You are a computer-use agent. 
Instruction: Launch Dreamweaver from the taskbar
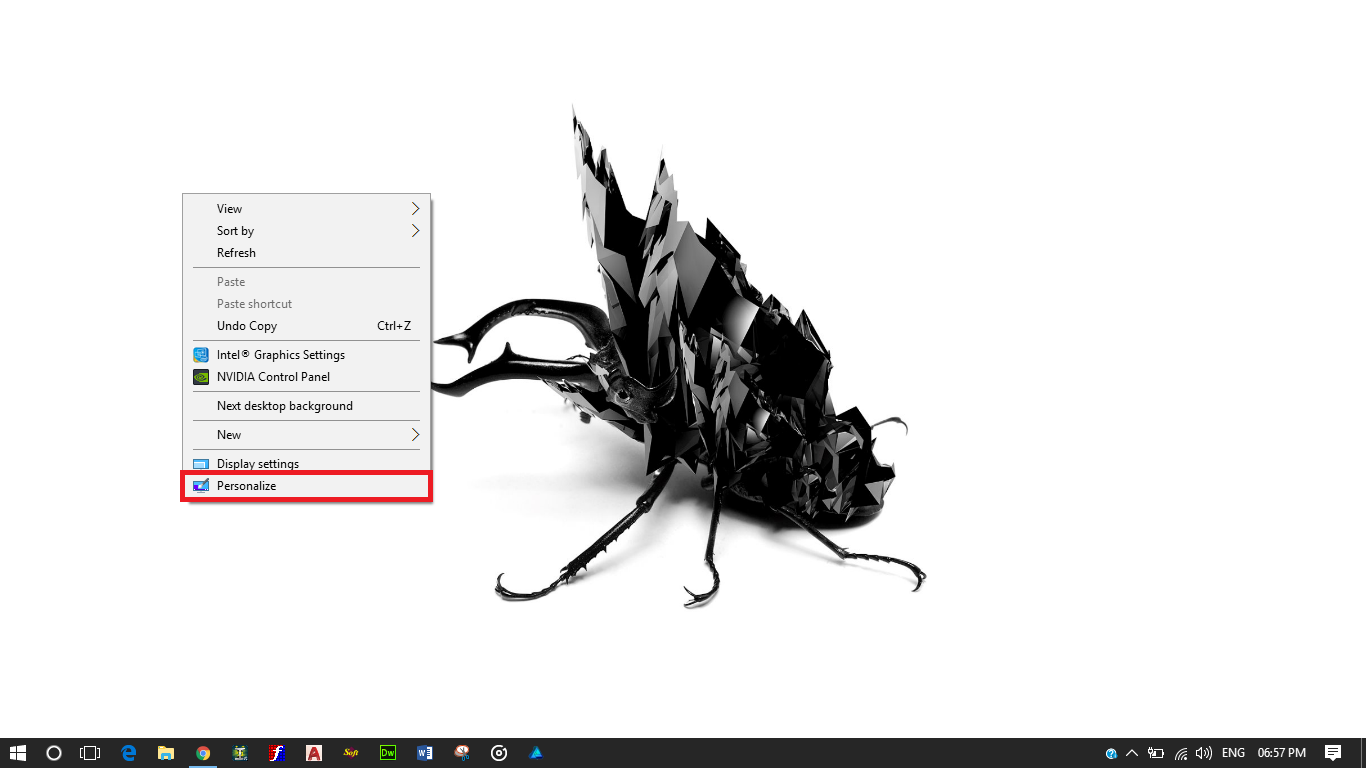[387, 753]
